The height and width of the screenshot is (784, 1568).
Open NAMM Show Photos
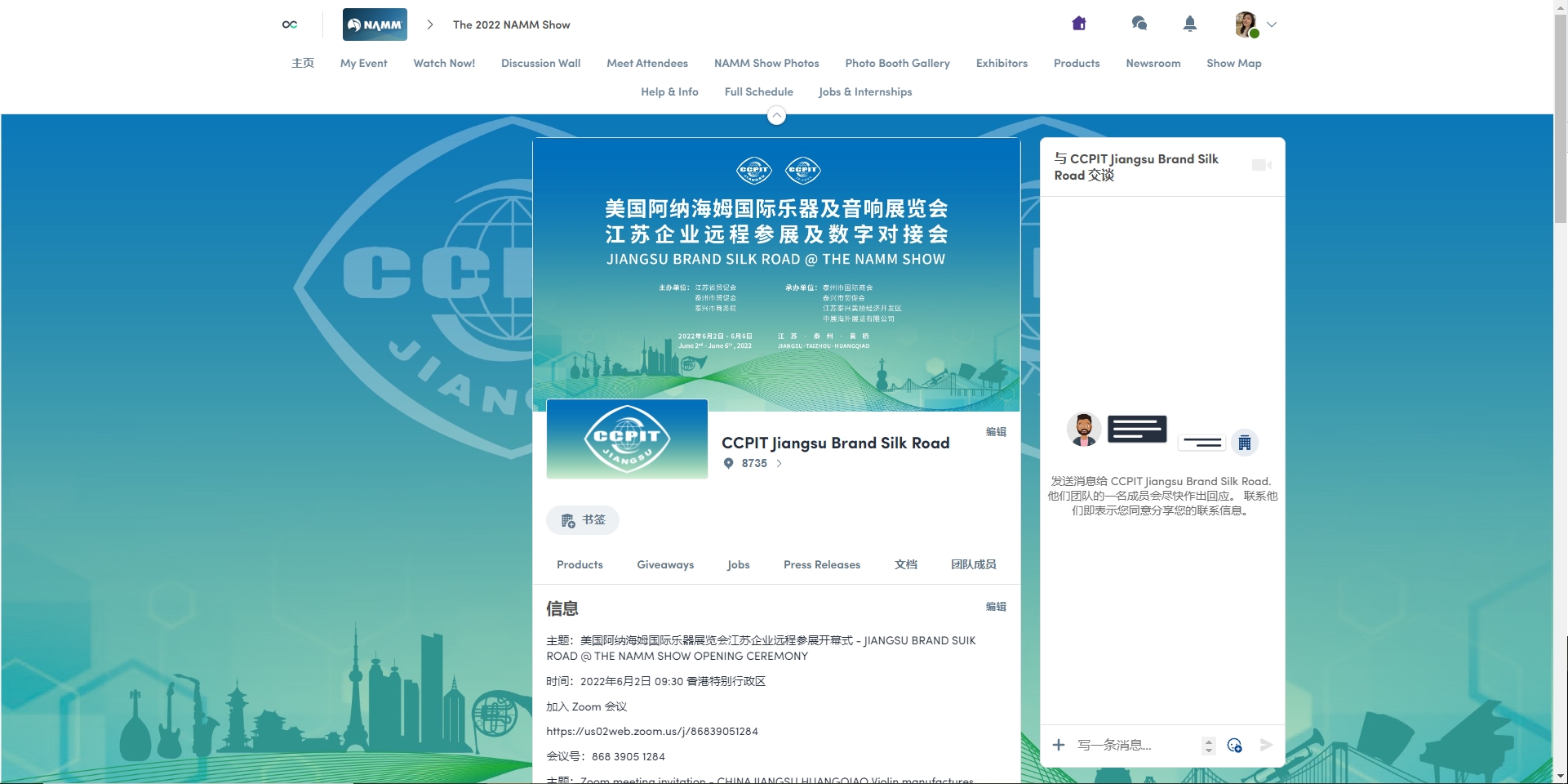[x=766, y=63]
